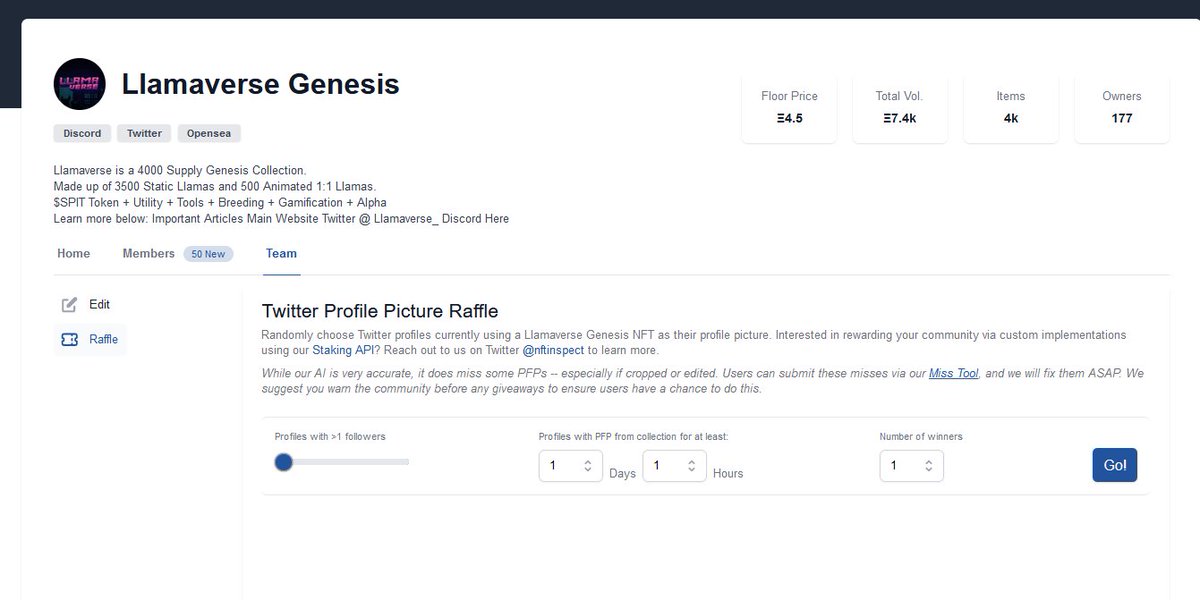Select the Team tab

[281, 254]
